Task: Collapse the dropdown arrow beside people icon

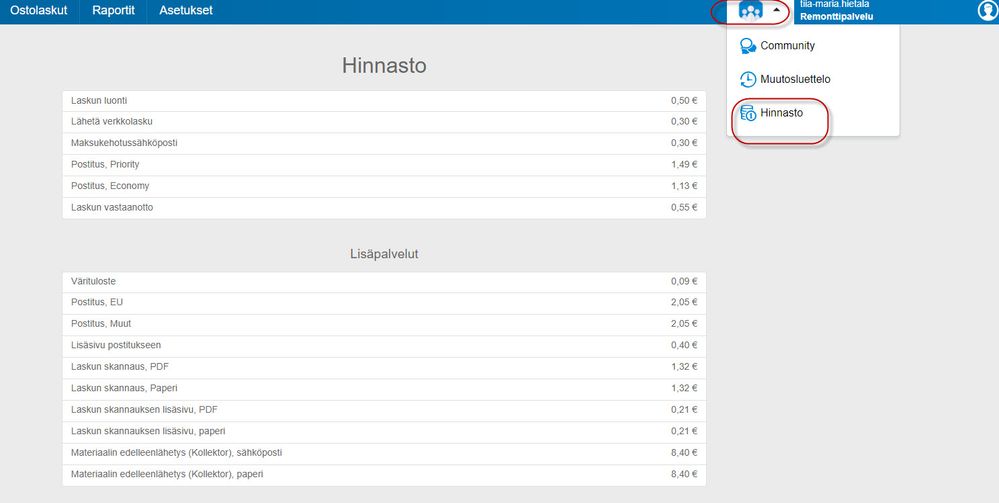Action: pos(777,10)
